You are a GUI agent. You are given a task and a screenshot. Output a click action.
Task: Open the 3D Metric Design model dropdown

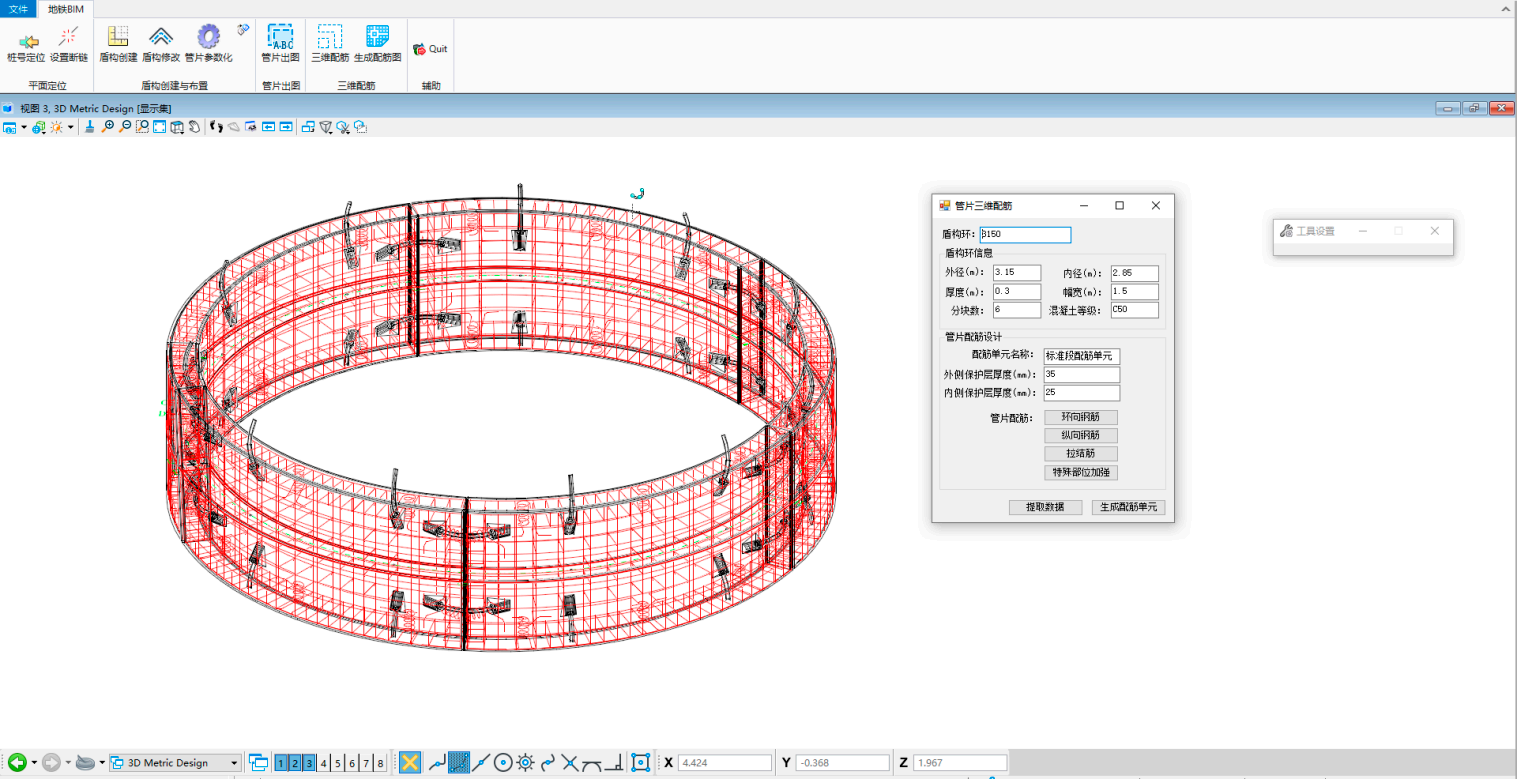pos(234,763)
